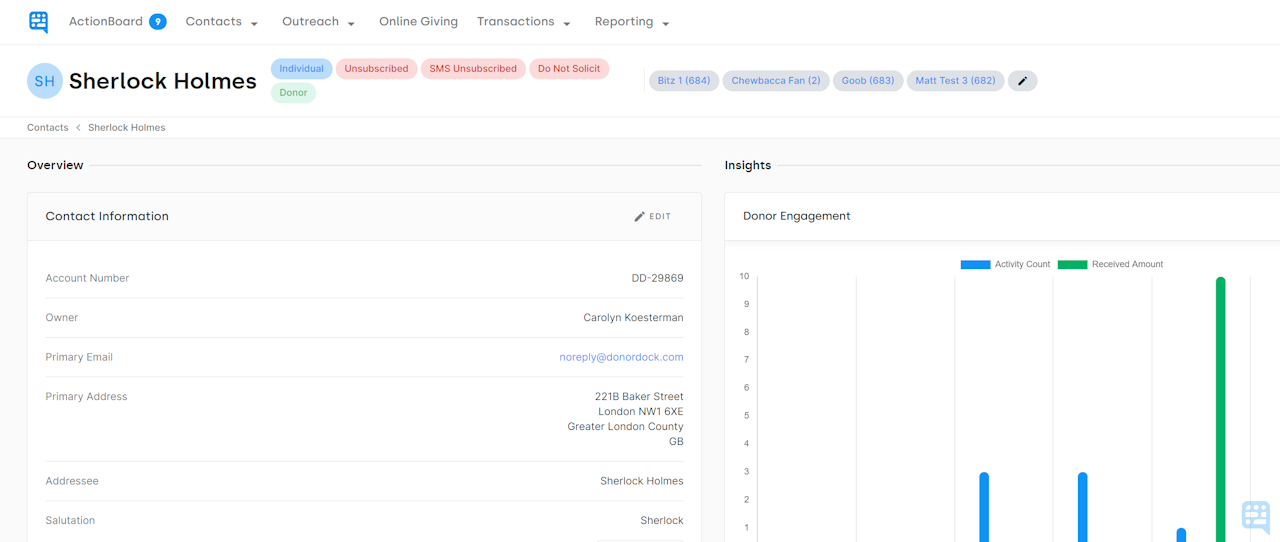Edit Contact Information
This screenshot has width=1280, height=542.
pos(653,216)
